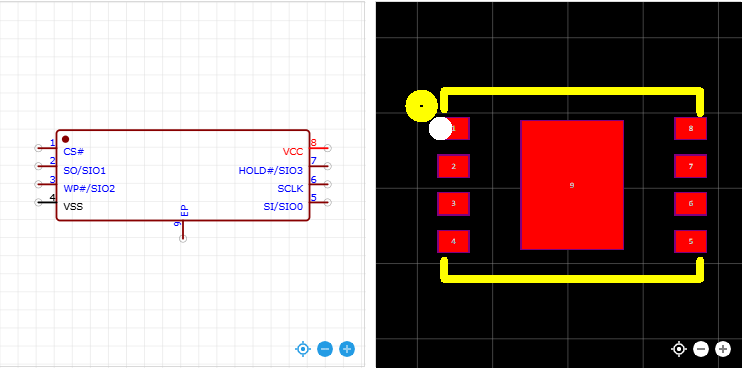The width and height of the screenshot is (746, 371).
Task: Click the yellow pin-1 marker circle
Action: point(422,106)
